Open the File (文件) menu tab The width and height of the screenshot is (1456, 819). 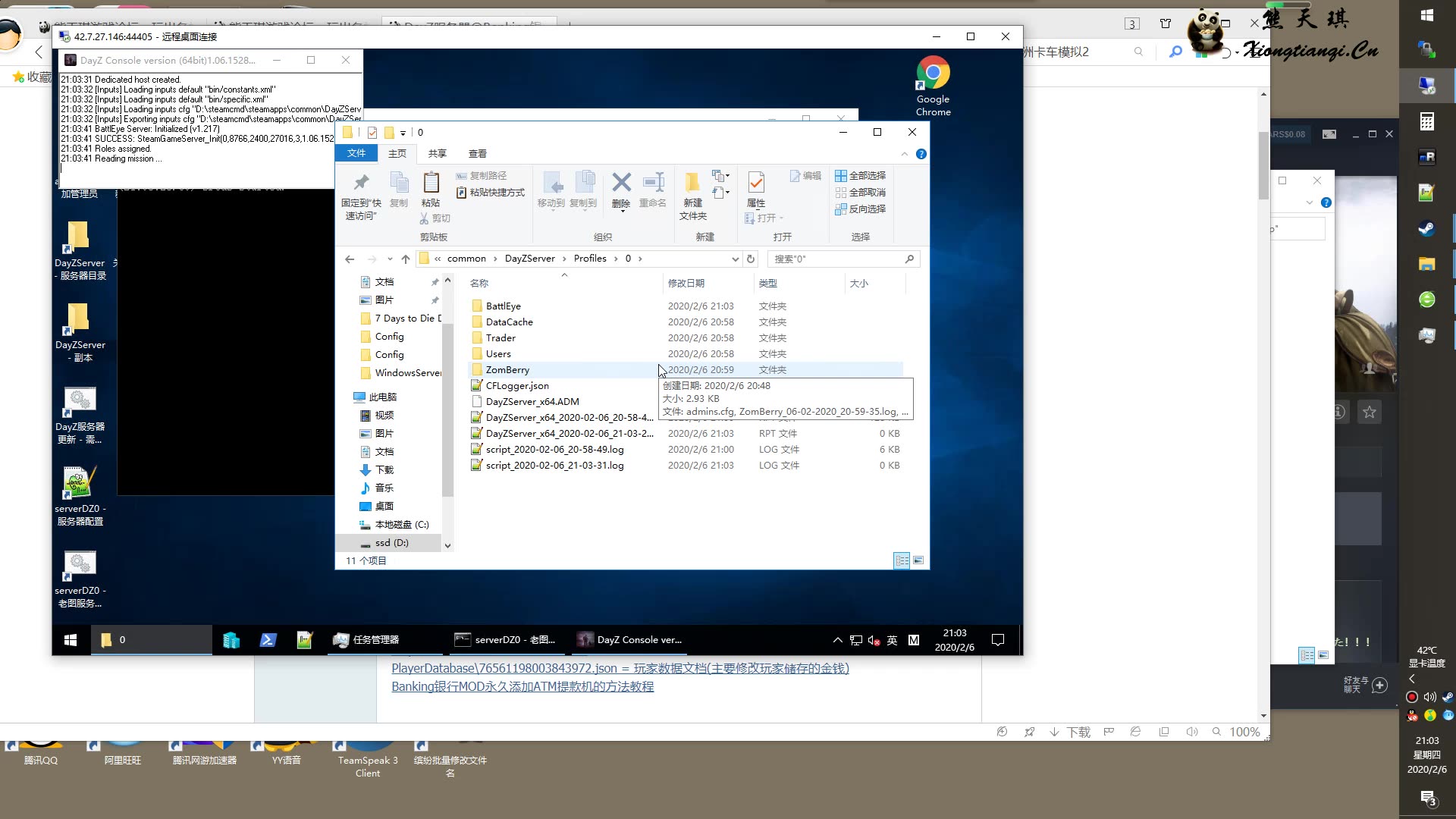tap(356, 153)
